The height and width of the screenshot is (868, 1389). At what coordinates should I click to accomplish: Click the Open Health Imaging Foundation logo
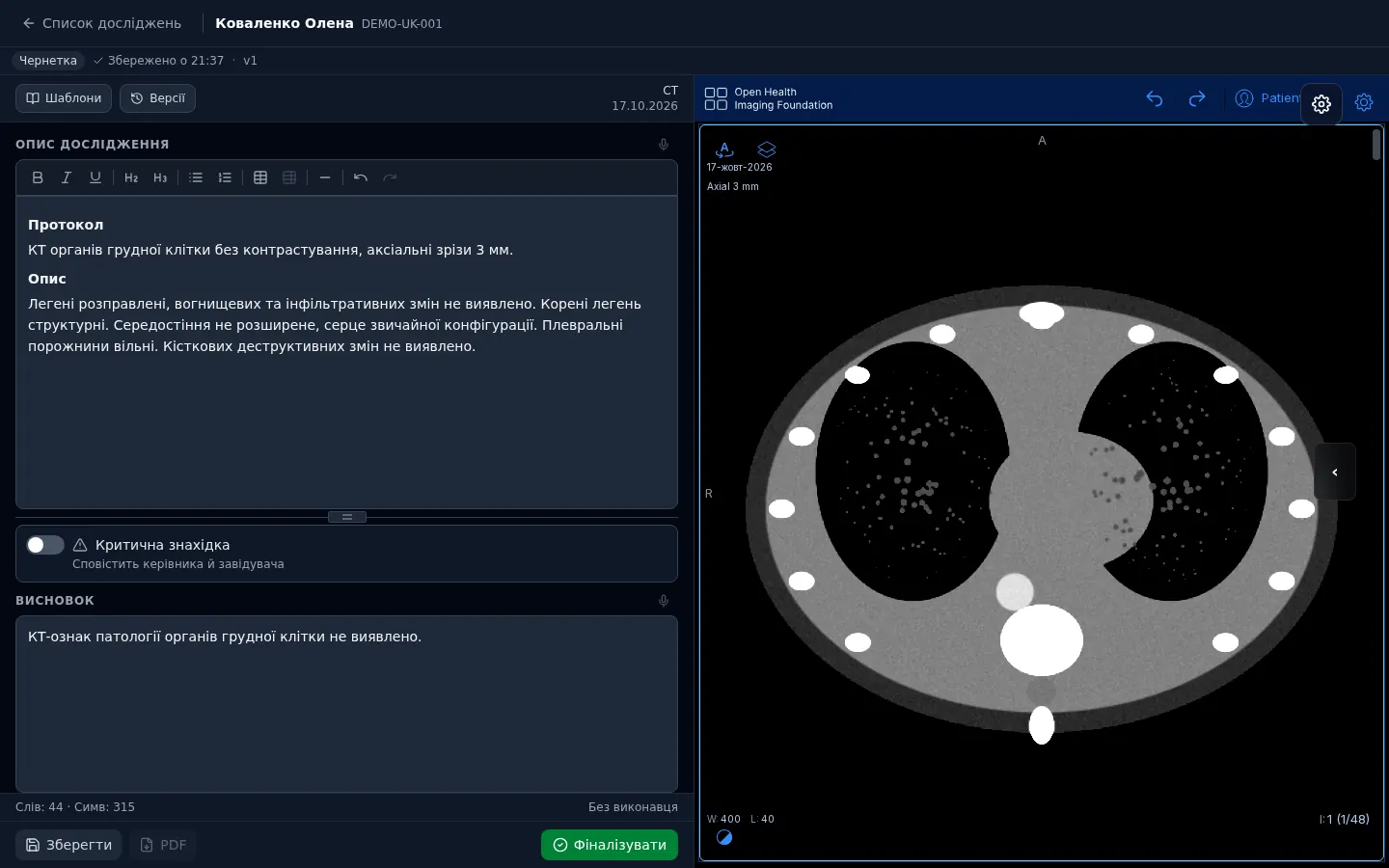click(x=769, y=99)
